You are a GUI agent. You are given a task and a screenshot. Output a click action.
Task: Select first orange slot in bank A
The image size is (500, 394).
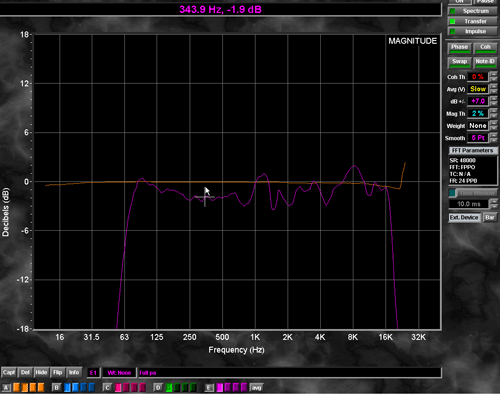coord(16,387)
